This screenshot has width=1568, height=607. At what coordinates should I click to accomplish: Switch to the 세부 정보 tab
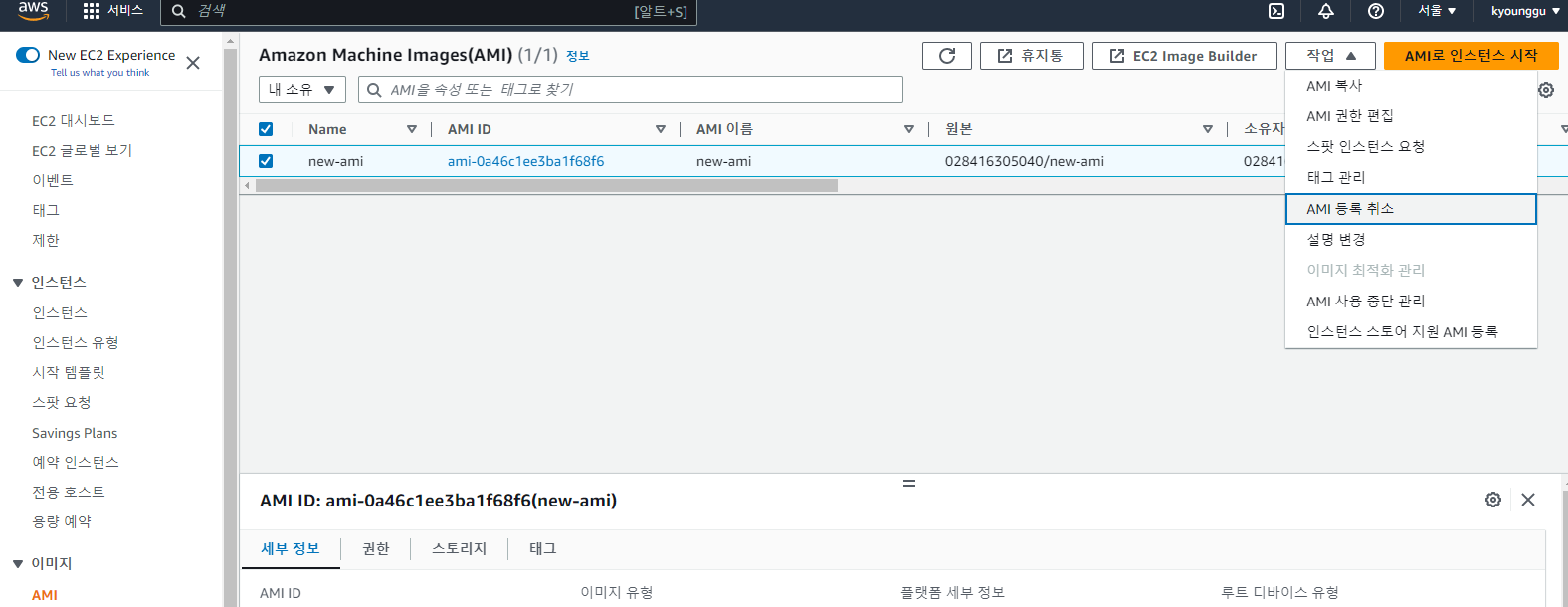(291, 549)
